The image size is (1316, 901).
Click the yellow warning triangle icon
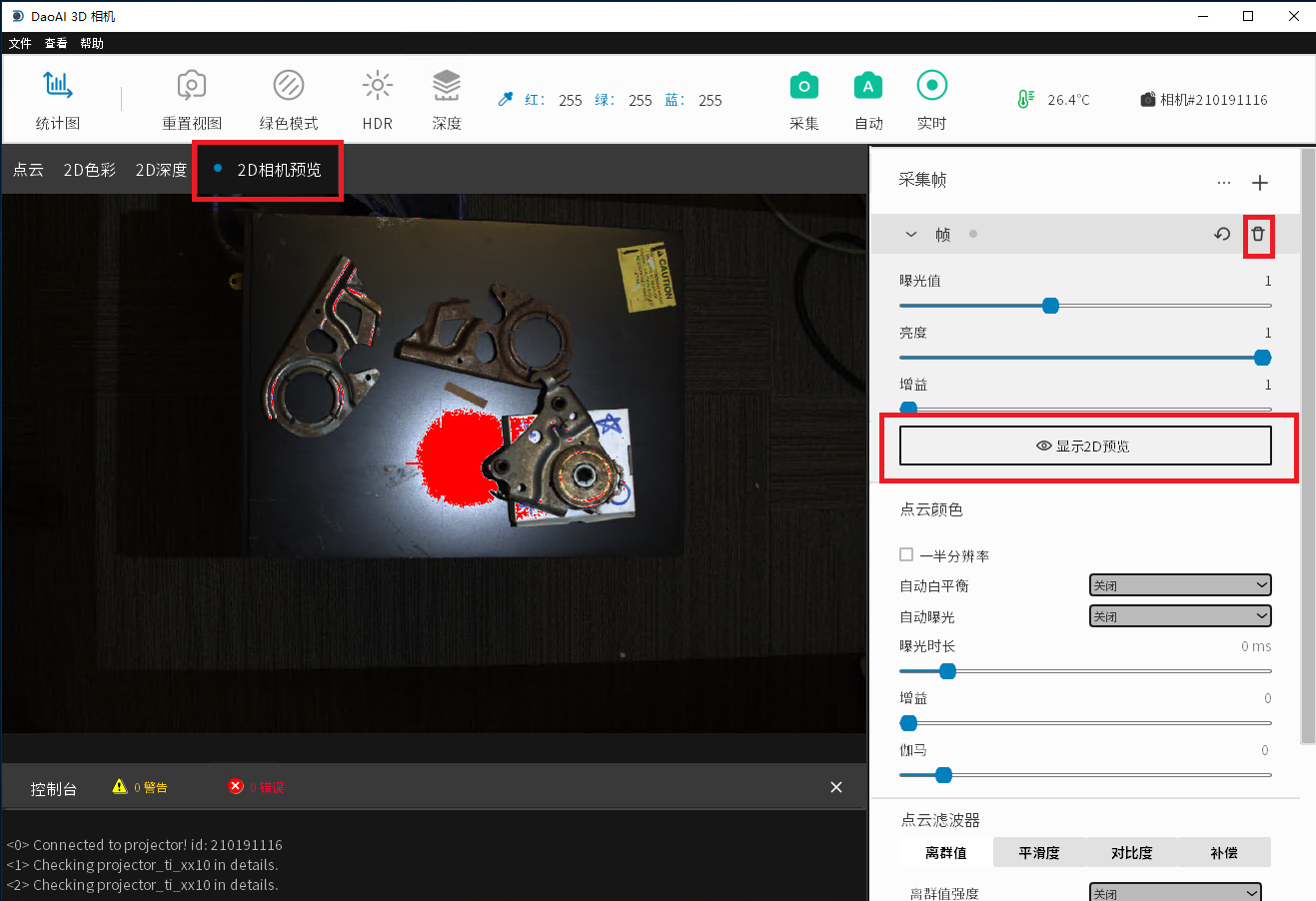pyautogui.click(x=120, y=786)
